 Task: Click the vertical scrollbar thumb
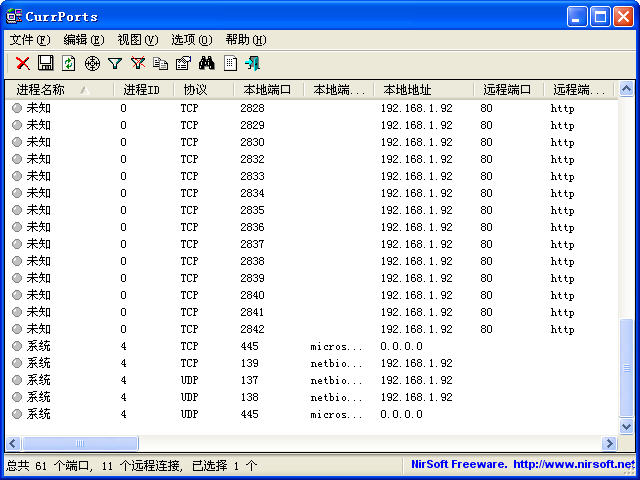[627, 368]
